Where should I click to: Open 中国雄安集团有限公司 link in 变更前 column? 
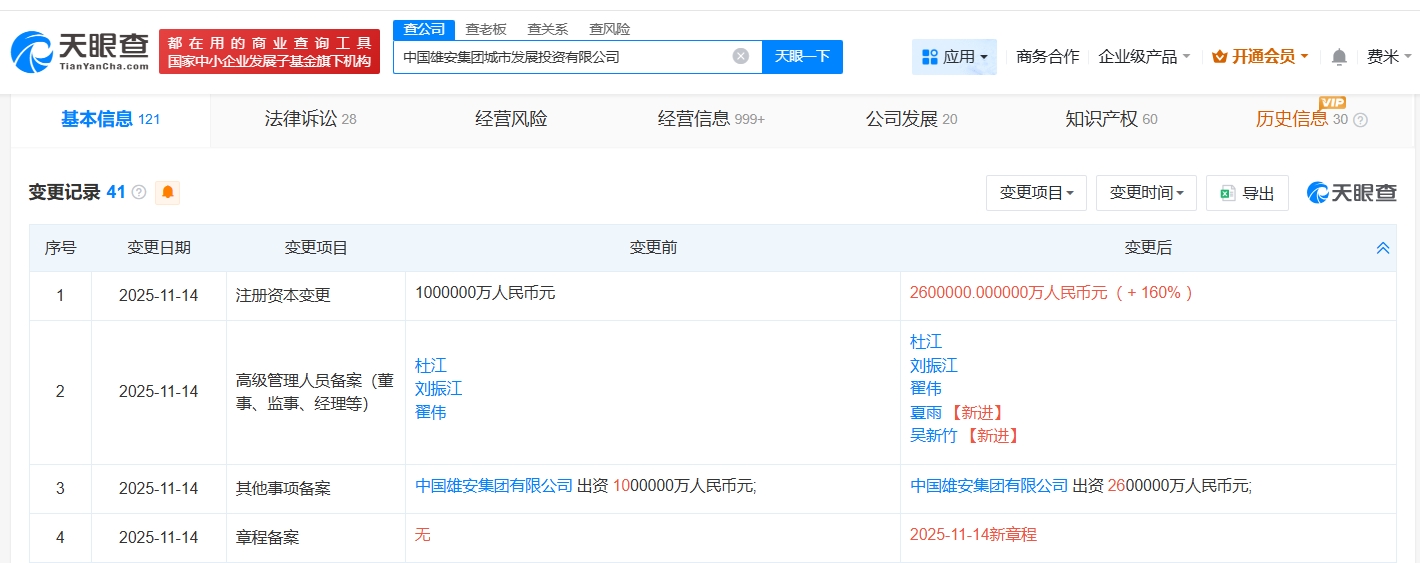coord(494,486)
